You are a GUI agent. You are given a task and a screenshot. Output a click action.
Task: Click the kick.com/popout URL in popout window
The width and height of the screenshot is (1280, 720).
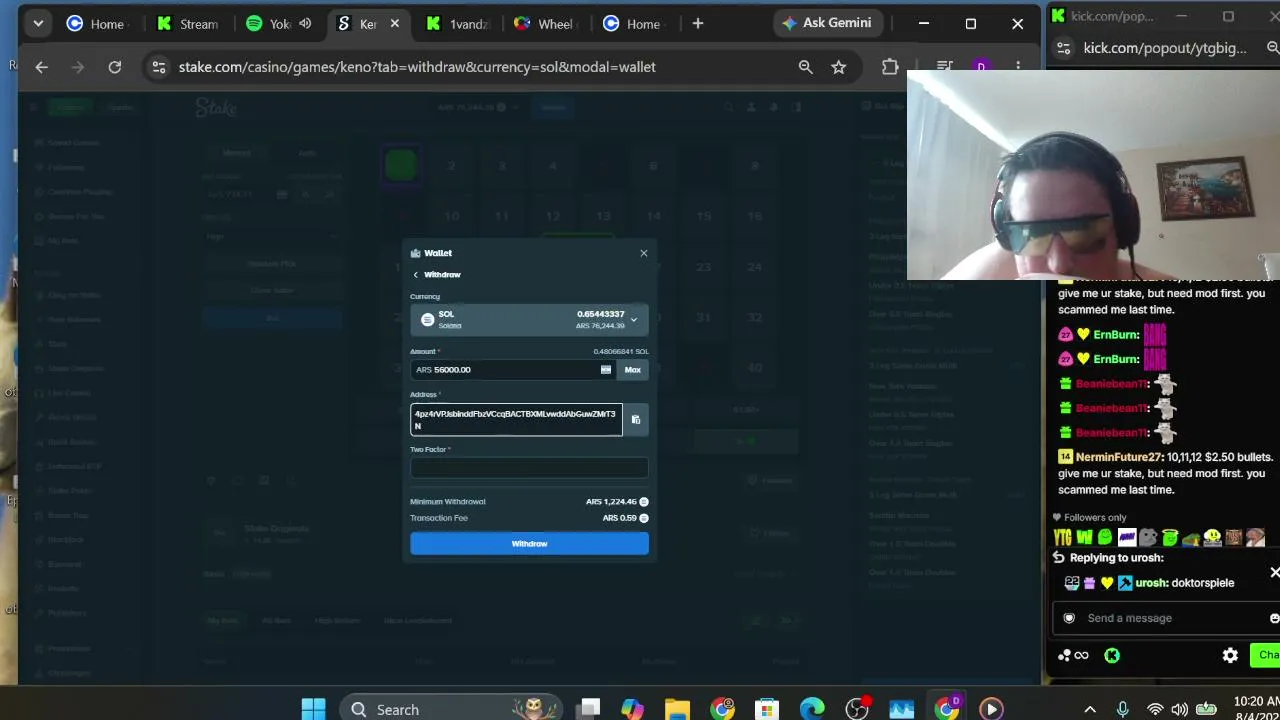point(1165,48)
